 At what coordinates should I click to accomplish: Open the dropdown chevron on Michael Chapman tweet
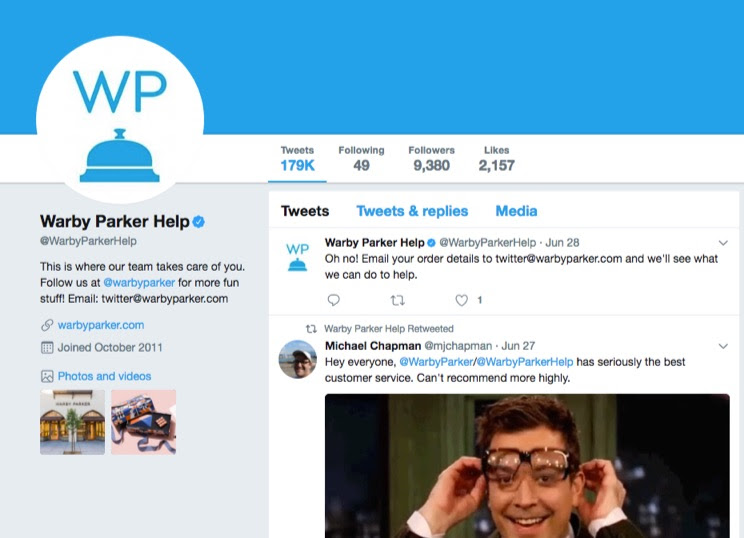pos(723,346)
